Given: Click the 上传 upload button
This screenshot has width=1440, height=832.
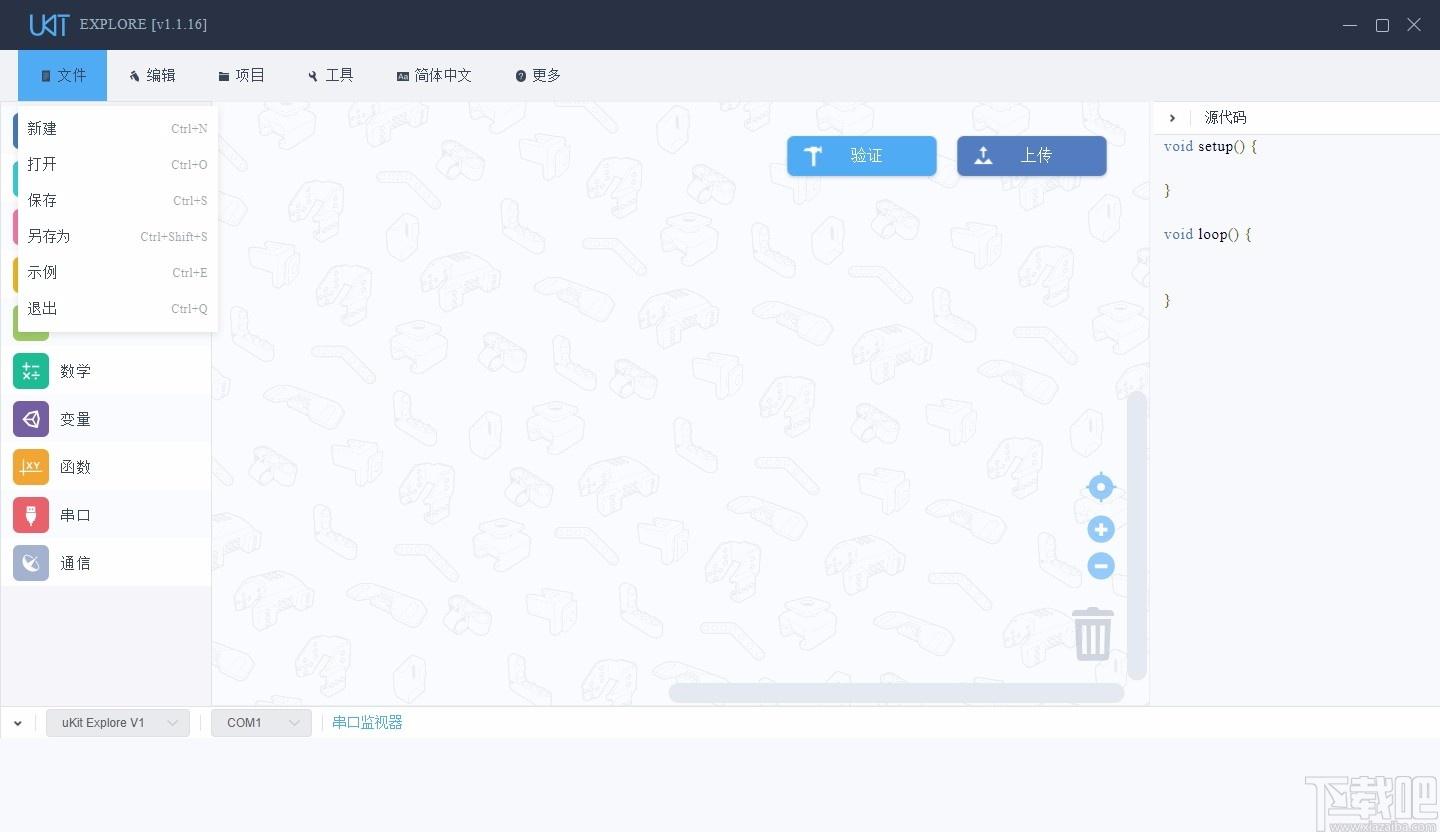Looking at the screenshot, I should 1032,156.
